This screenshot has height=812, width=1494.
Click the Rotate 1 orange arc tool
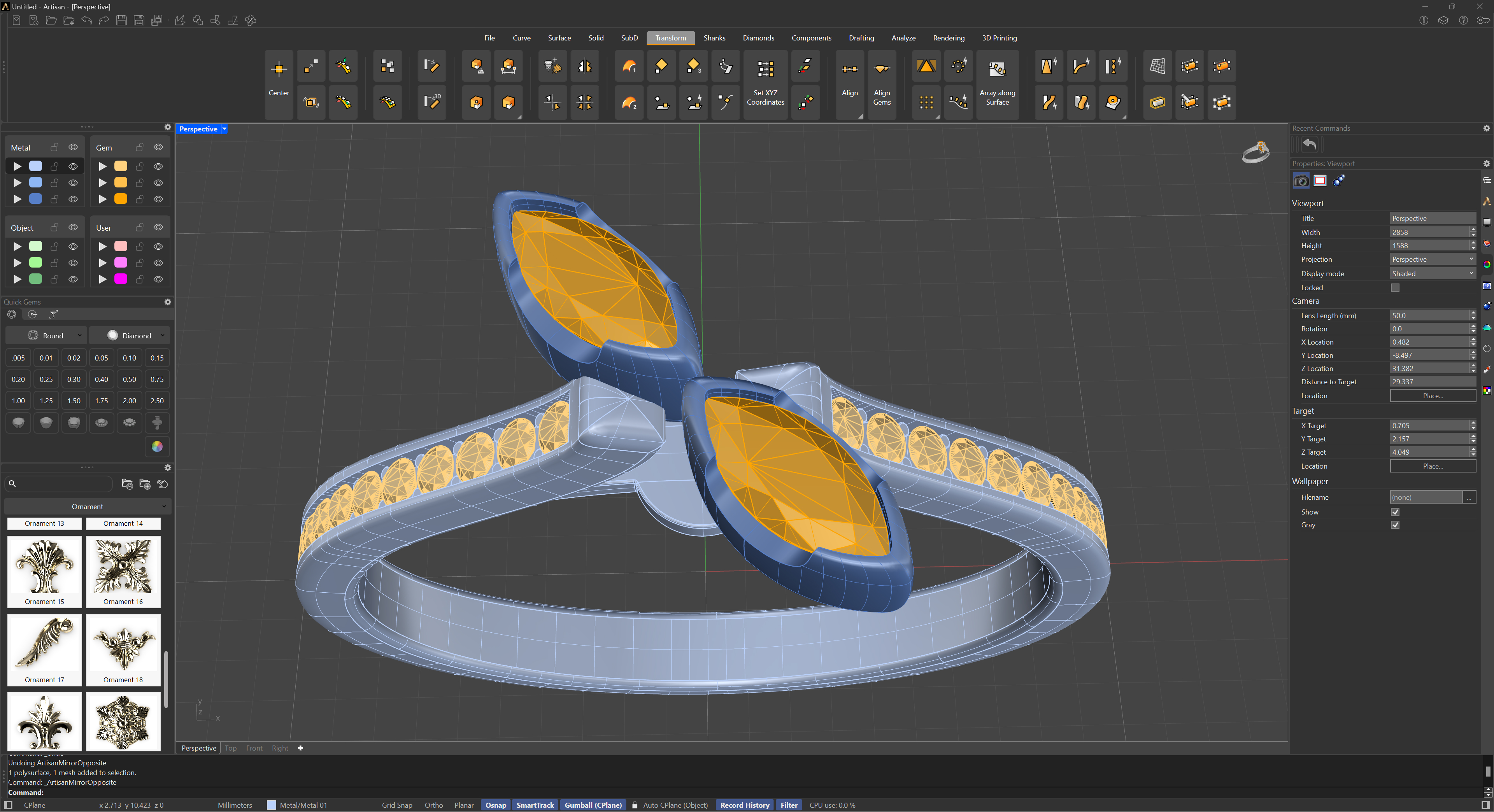pyautogui.click(x=629, y=66)
